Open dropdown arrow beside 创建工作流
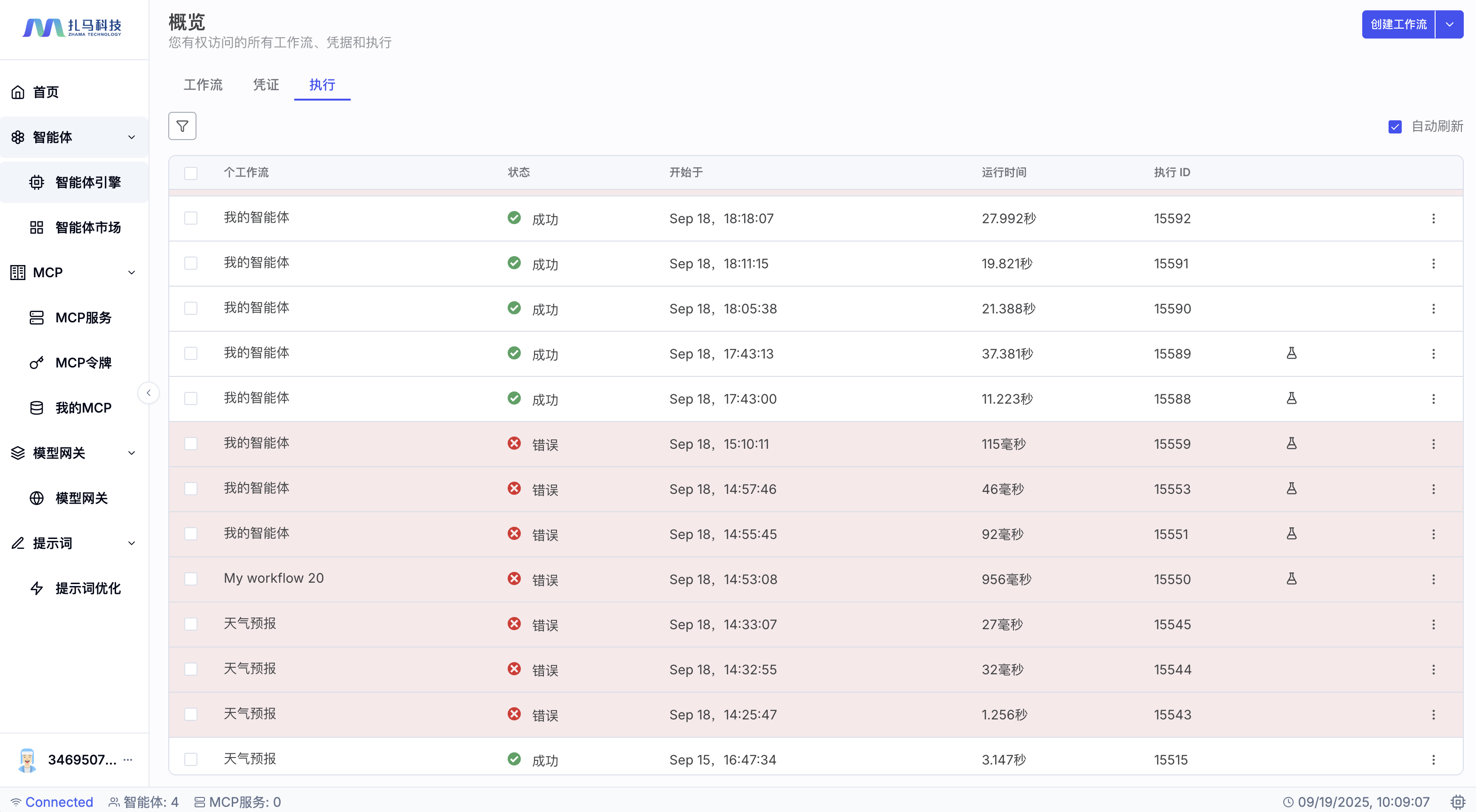Image resolution: width=1476 pixels, height=812 pixels. coord(1450,24)
